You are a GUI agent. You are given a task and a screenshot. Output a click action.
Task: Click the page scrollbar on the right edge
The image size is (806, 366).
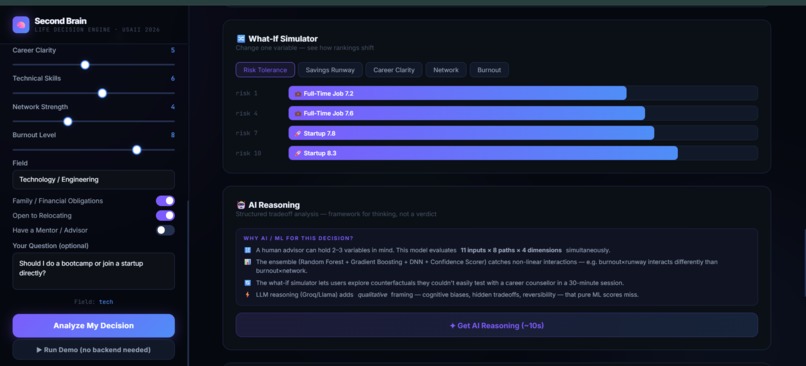click(804, 262)
